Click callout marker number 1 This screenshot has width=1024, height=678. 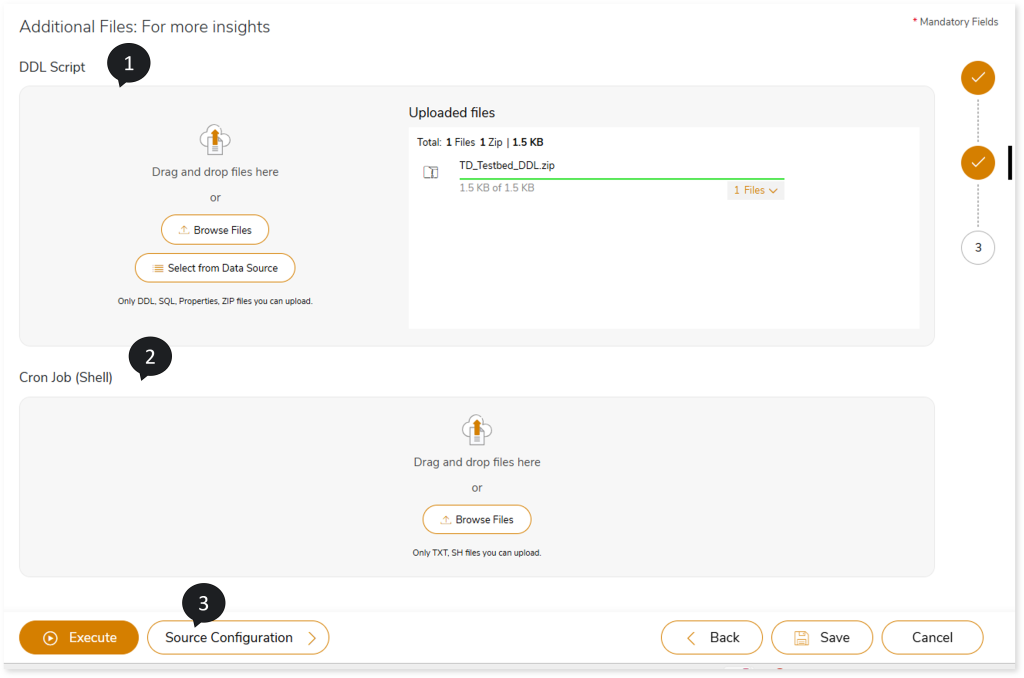128,64
